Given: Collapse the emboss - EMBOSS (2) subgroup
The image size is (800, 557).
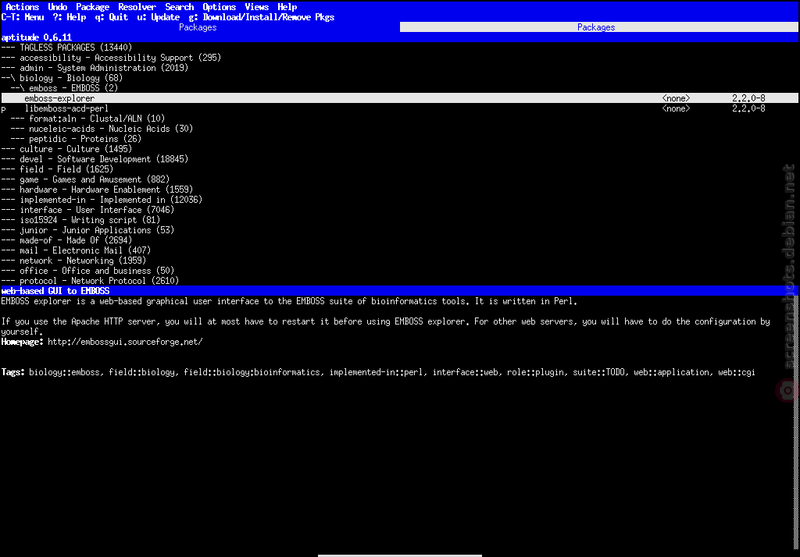Looking at the screenshot, I should pos(64,88).
